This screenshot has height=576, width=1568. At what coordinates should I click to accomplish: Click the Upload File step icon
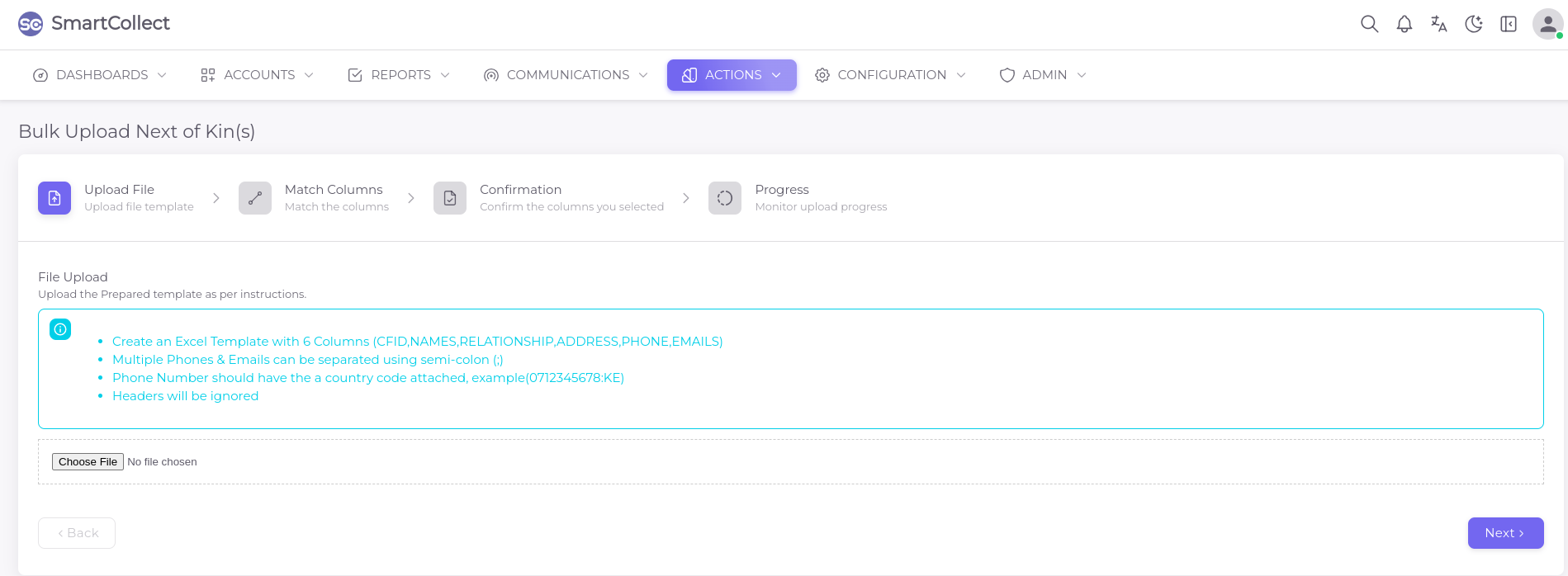[x=54, y=198]
